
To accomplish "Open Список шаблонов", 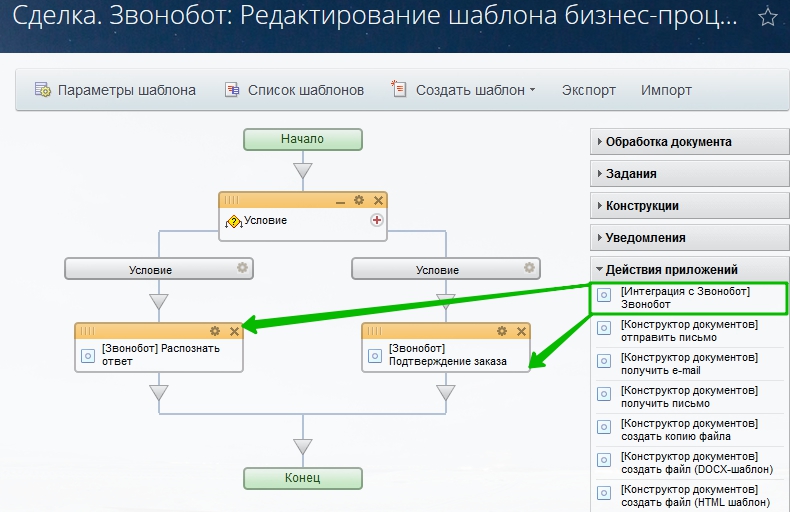I will tap(294, 90).
